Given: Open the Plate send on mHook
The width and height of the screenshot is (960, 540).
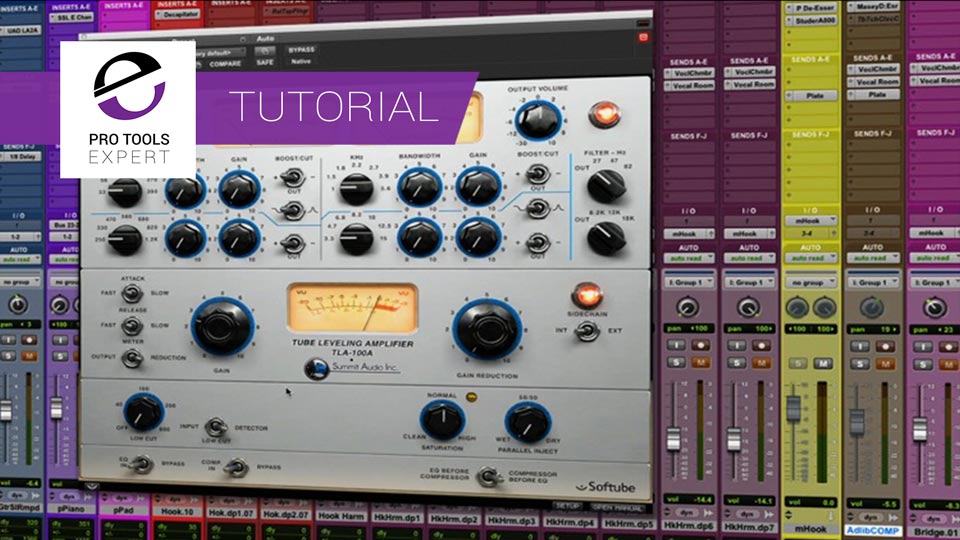Looking at the screenshot, I should (814, 96).
